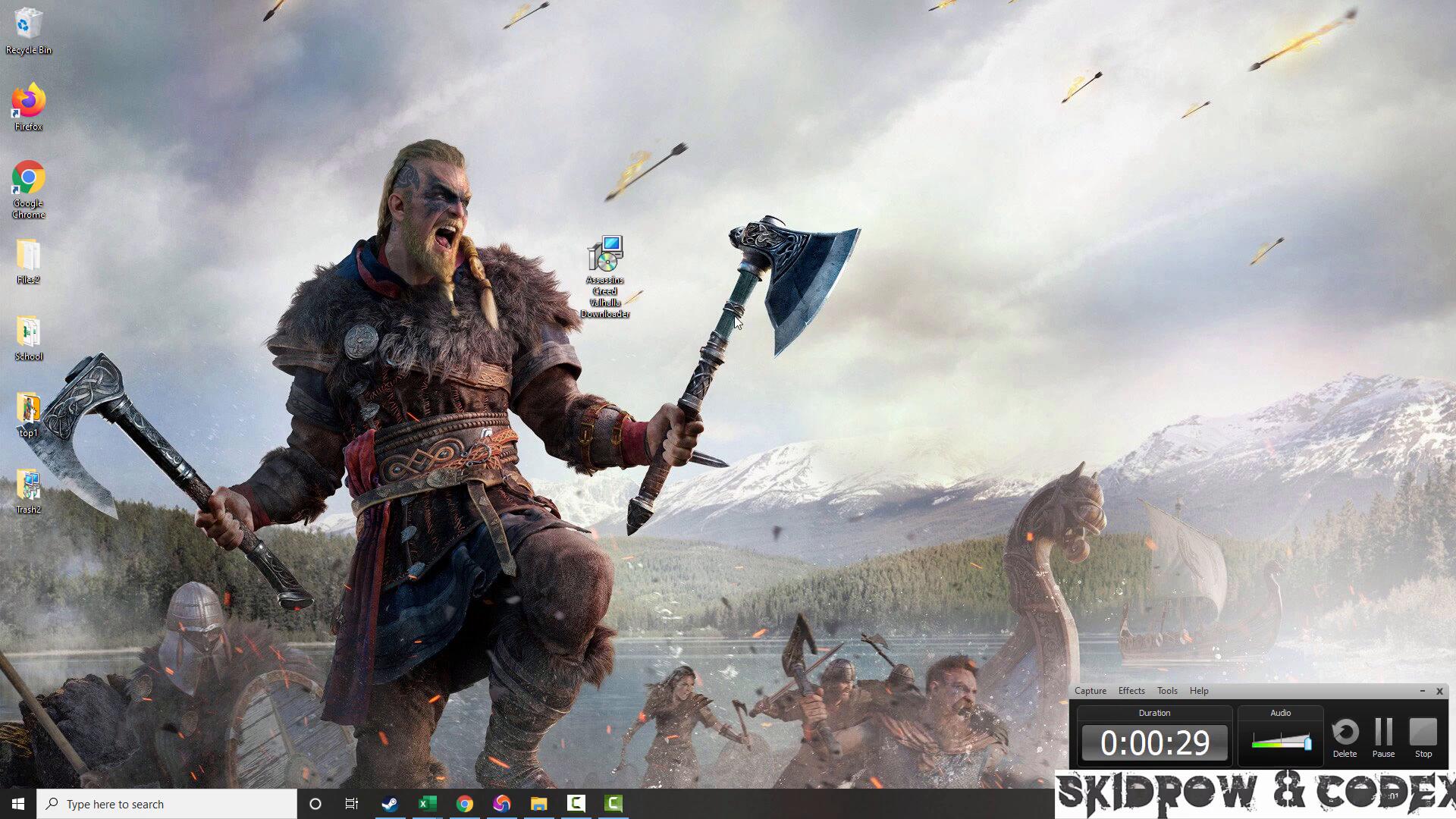Viewport: 1456px width, 819px height.
Task: Open the Effects menu
Action: click(x=1131, y=691)
